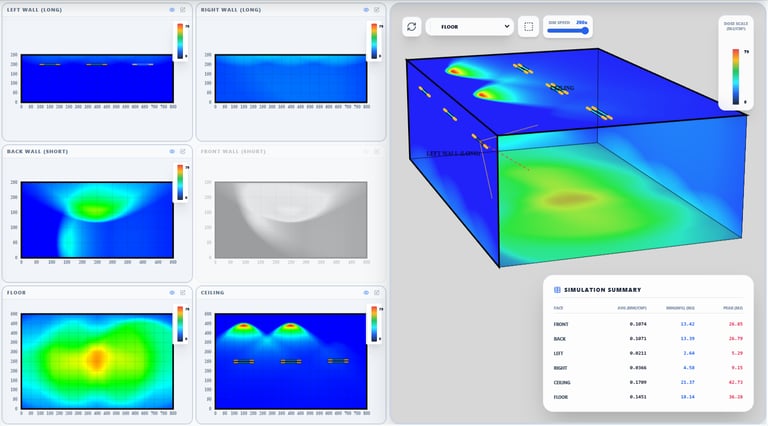This screenshot has height=426, width=768.
Task: Open the FLOOR face selector dropdown
Action: pos(470,27)
